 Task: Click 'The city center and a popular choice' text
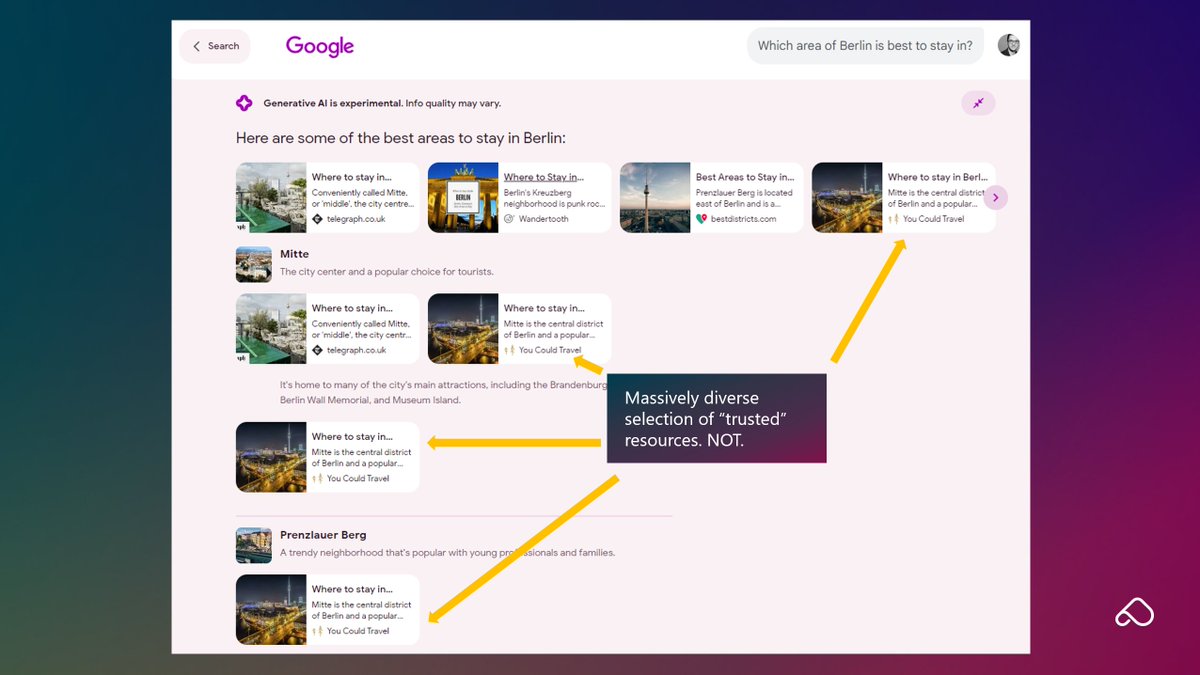pyautogui.click(x=387, y=271)
